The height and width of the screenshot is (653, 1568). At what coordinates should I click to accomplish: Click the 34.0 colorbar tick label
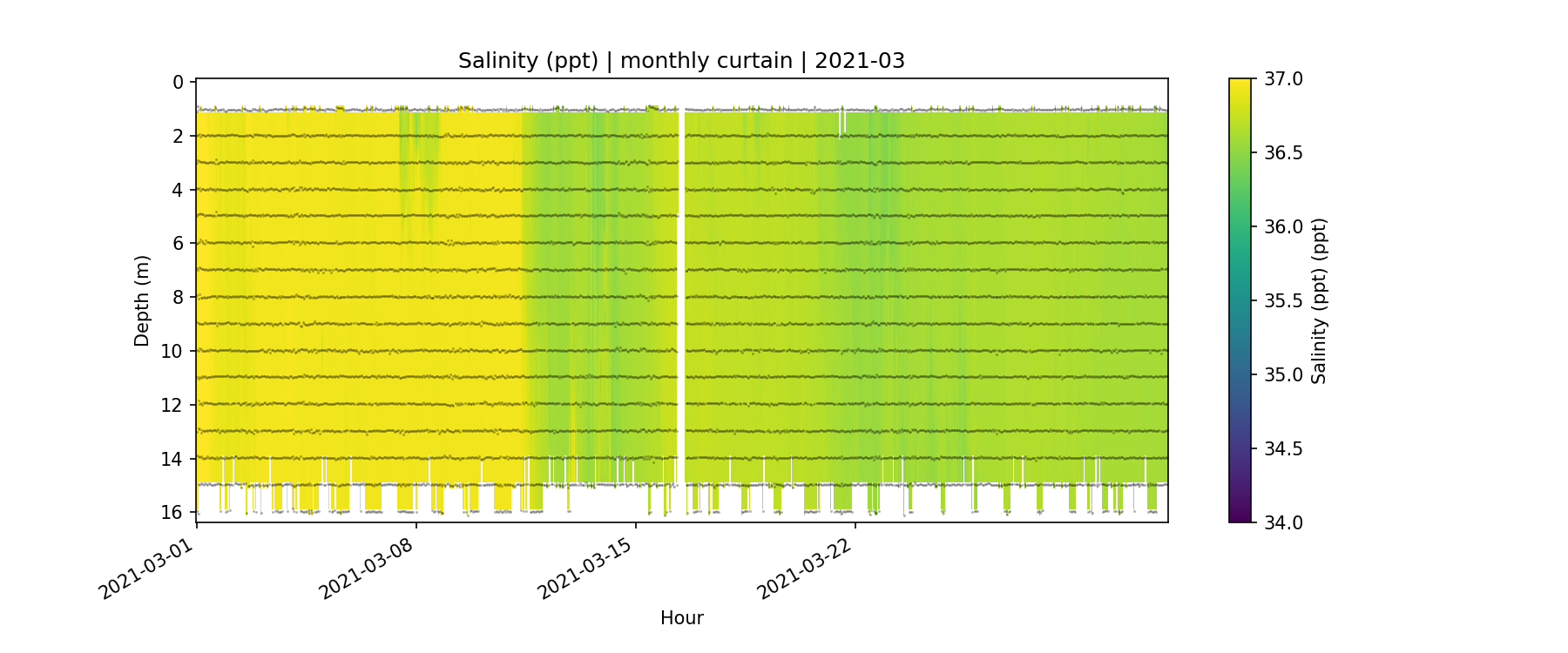[1283, 522]
